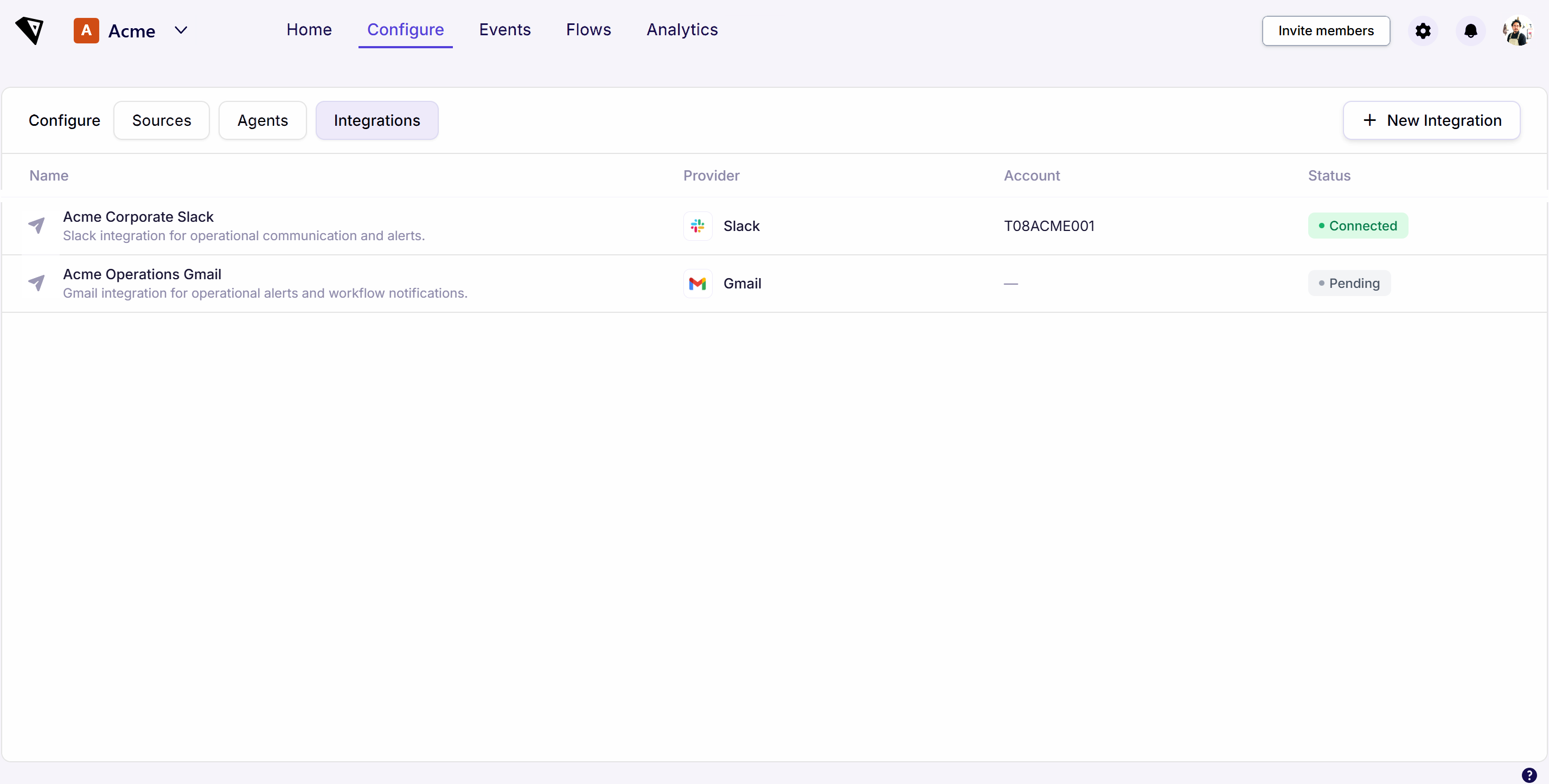Viewport: 1549px width, 784px height.
Task: Click the Slack integration description text
Action: [244, 236]
